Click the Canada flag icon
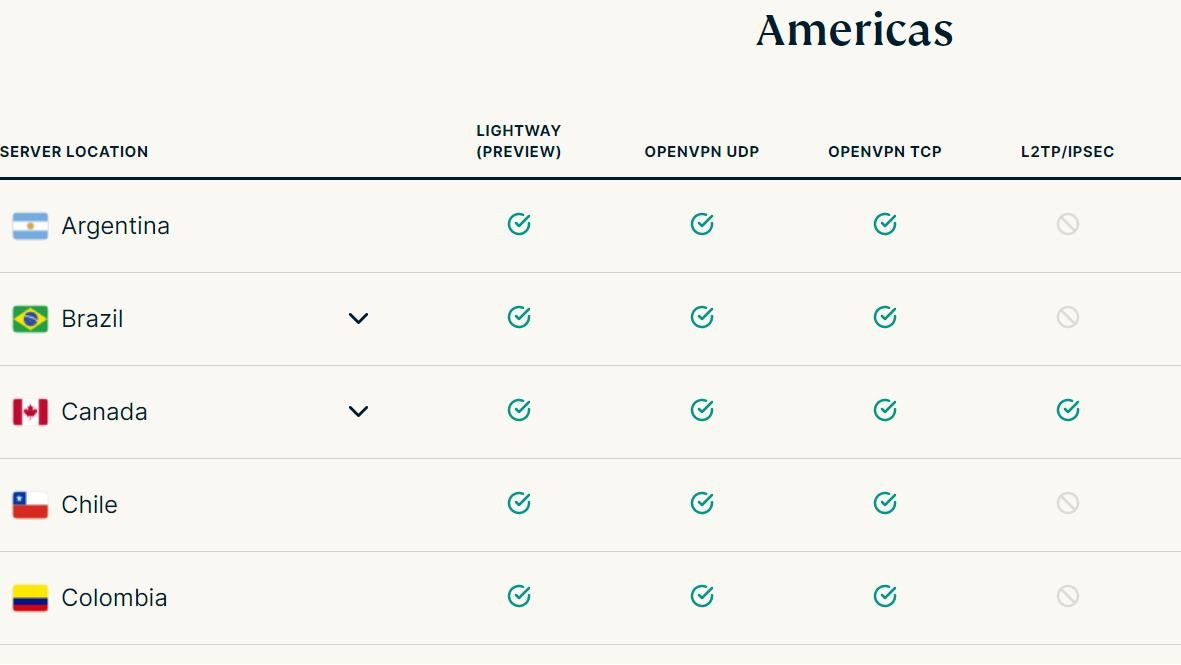This screenshot has width=1181, height=665. pos(30,412)
